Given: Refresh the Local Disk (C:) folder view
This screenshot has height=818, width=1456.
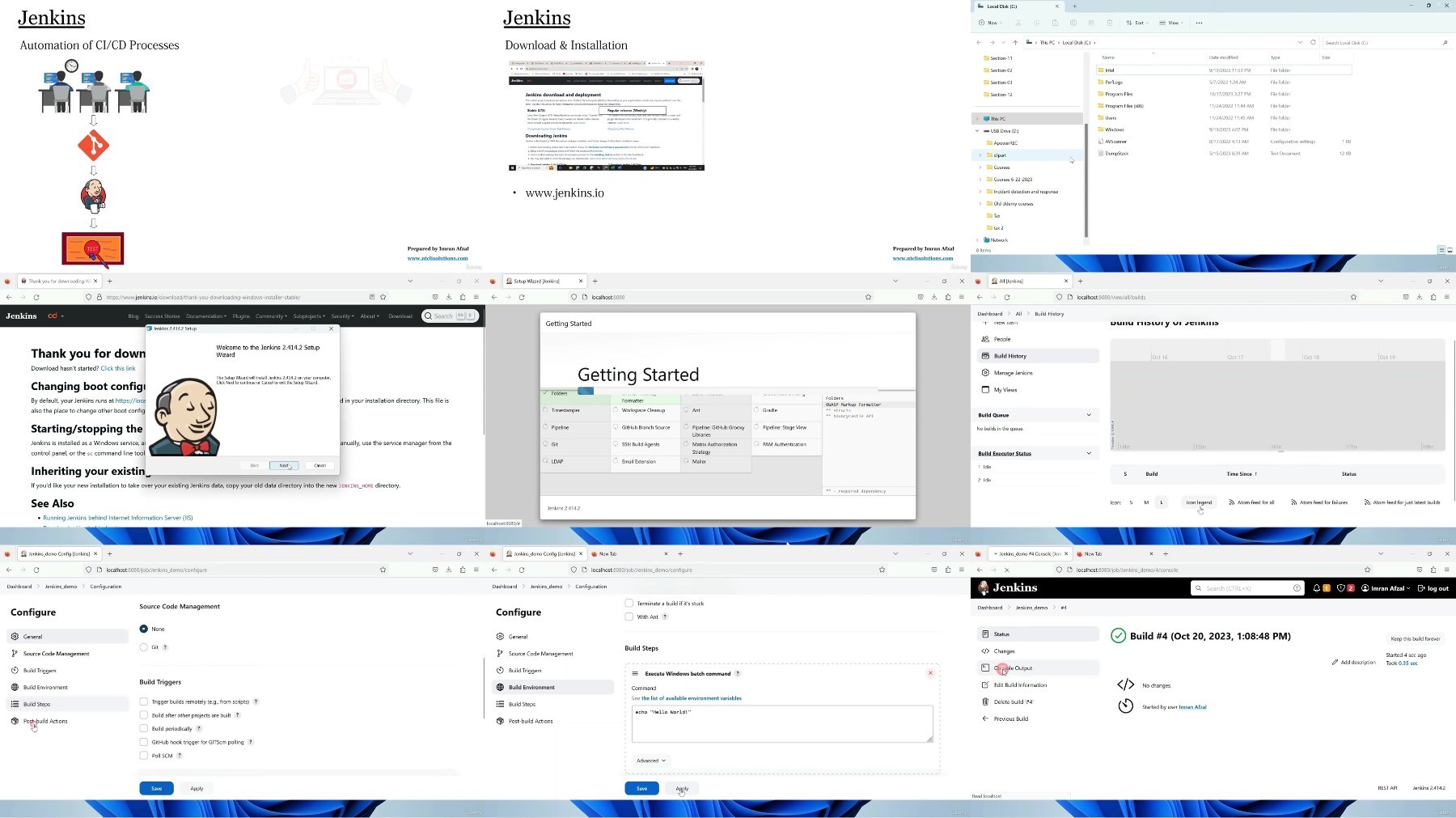Looking at the screenshot, I should pos(1313,42).
